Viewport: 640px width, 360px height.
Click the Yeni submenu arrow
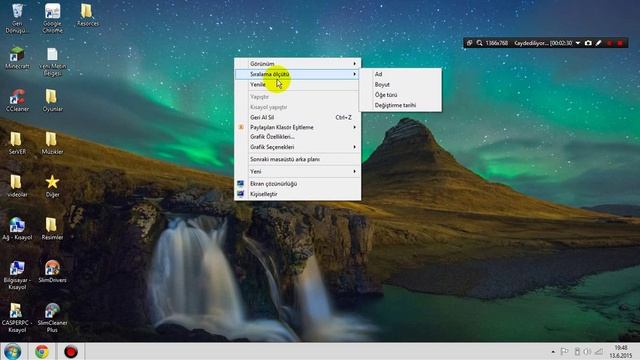(x=354, y=171)
